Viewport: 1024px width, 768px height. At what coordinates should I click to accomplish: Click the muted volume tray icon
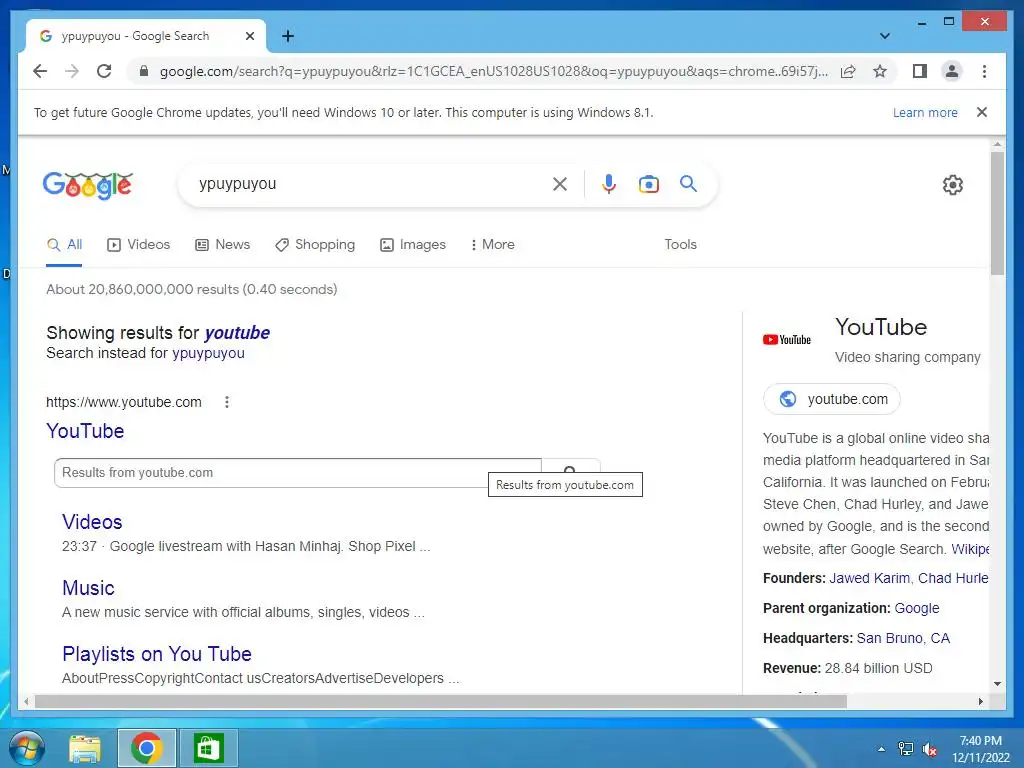[x=930, y=749]
